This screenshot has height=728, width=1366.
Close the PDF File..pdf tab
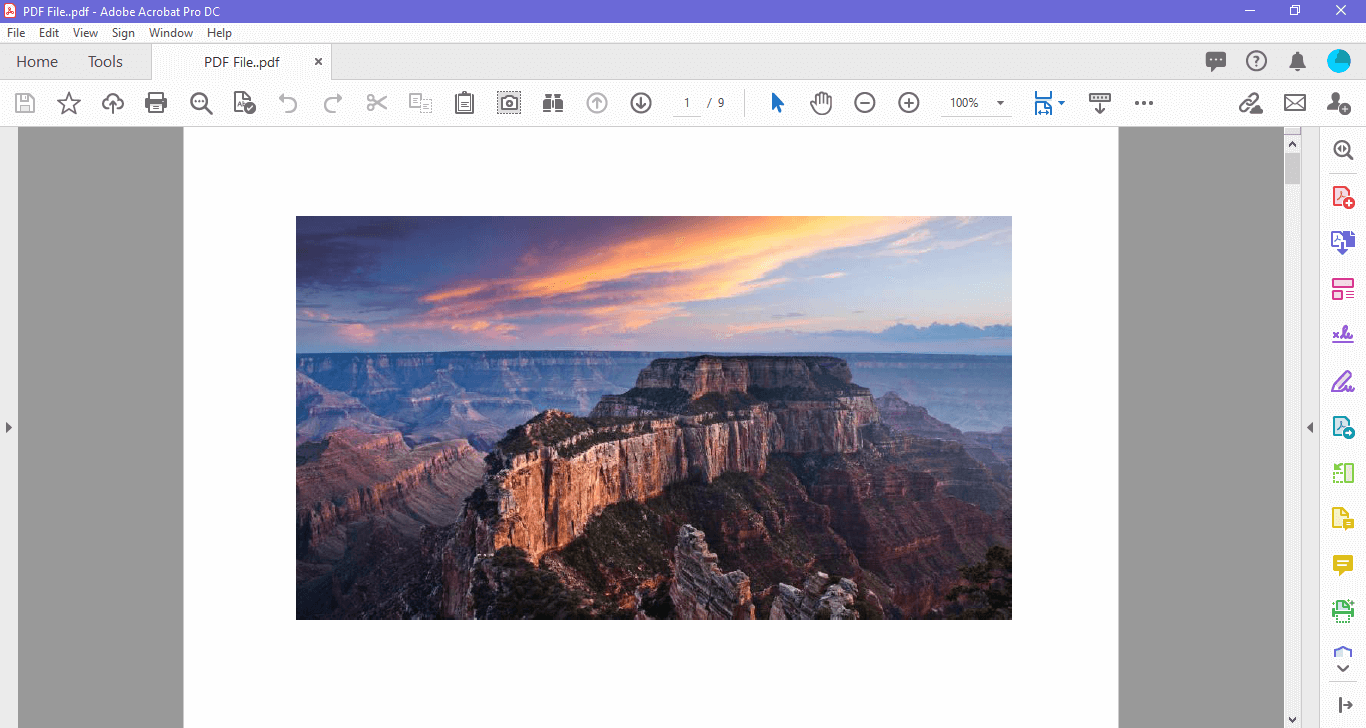(x=318, y=62)
